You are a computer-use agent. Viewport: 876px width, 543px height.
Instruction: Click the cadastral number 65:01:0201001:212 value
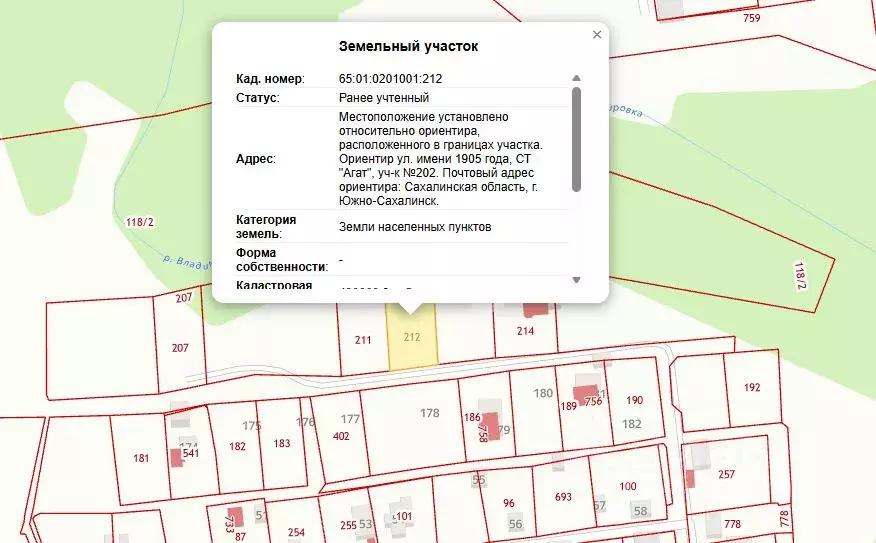click(x=391, y=78)
